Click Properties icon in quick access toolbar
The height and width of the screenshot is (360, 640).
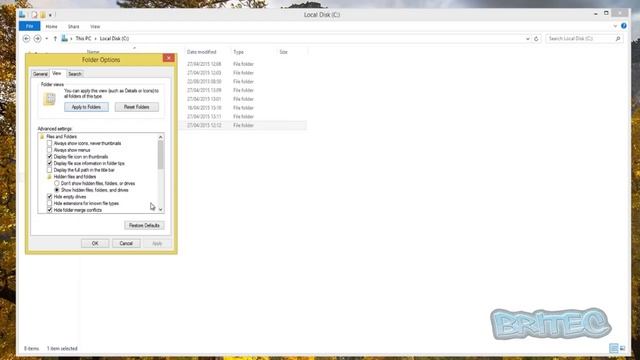pos(34,15)
